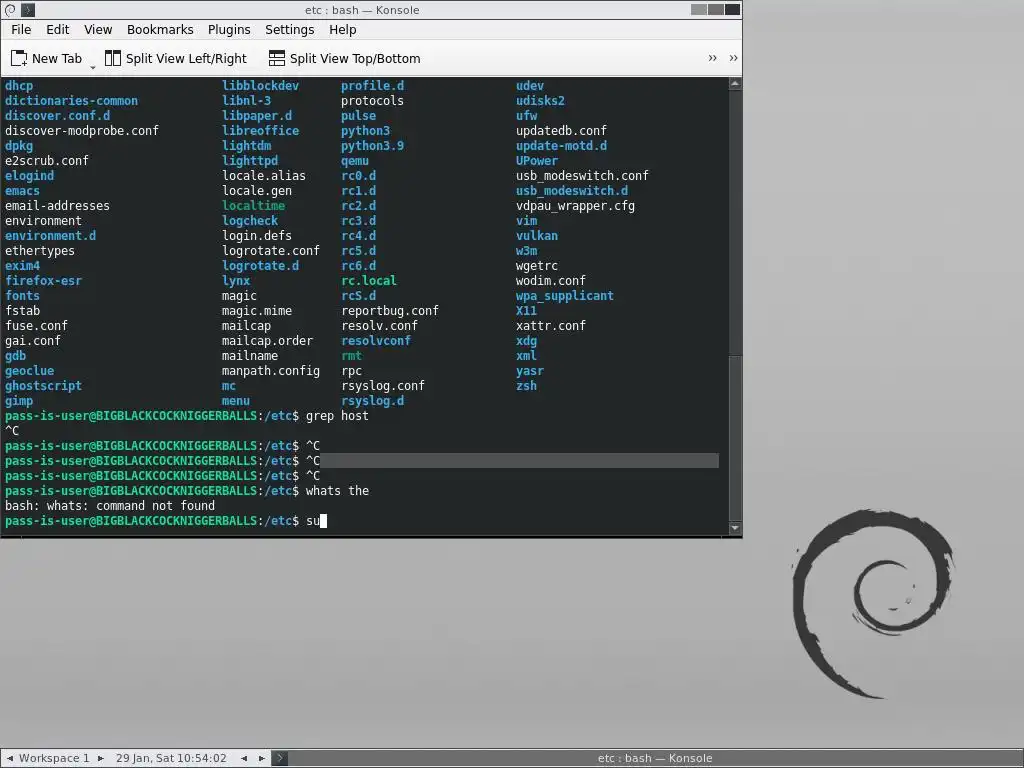Click the New Tab toolbar button
Viewport: 1024px width, 768px height.
tap(46, 59)
